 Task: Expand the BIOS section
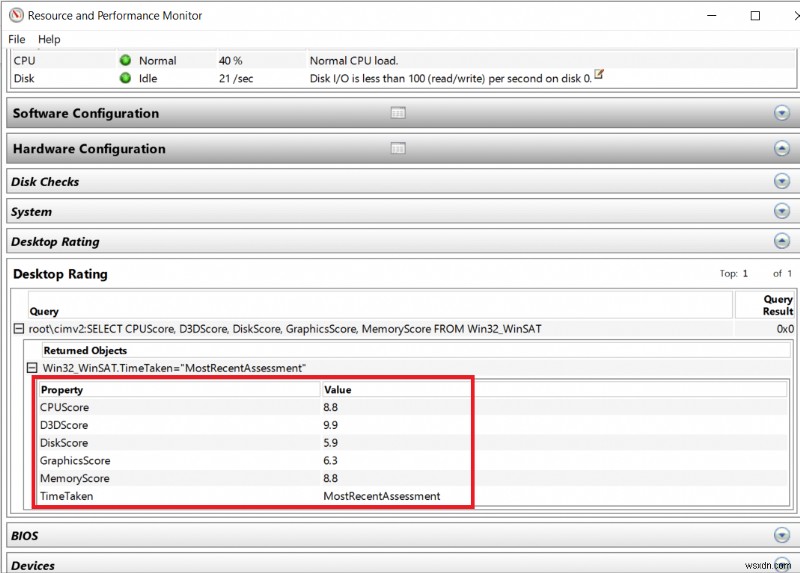[x=782, y=535]
